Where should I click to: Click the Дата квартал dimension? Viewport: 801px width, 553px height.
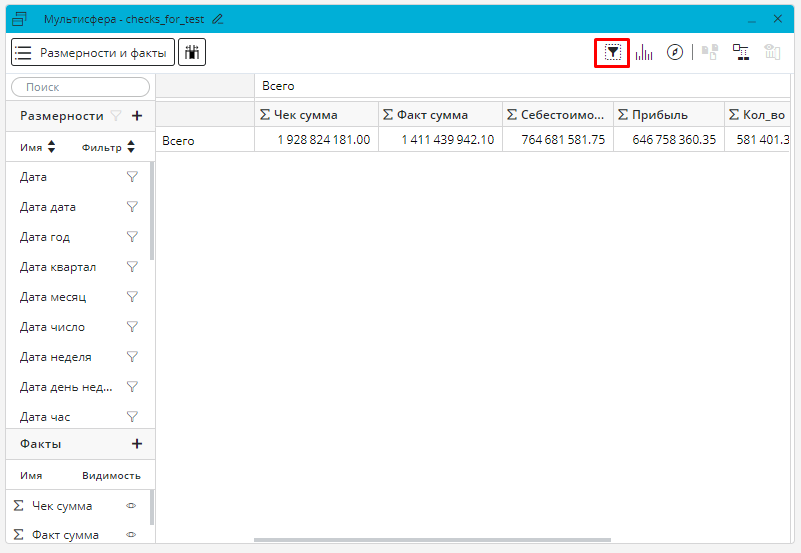point(58,267)
